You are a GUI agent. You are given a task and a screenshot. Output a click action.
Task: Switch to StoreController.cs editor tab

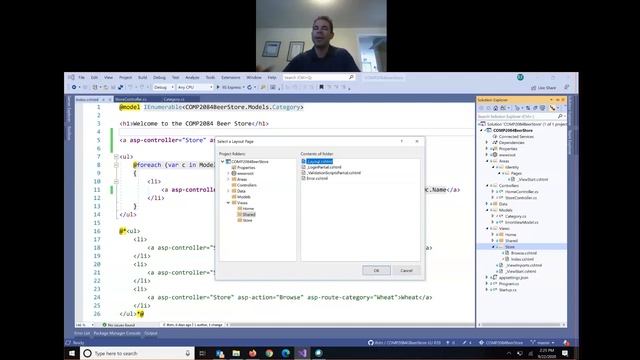[131, 99]
